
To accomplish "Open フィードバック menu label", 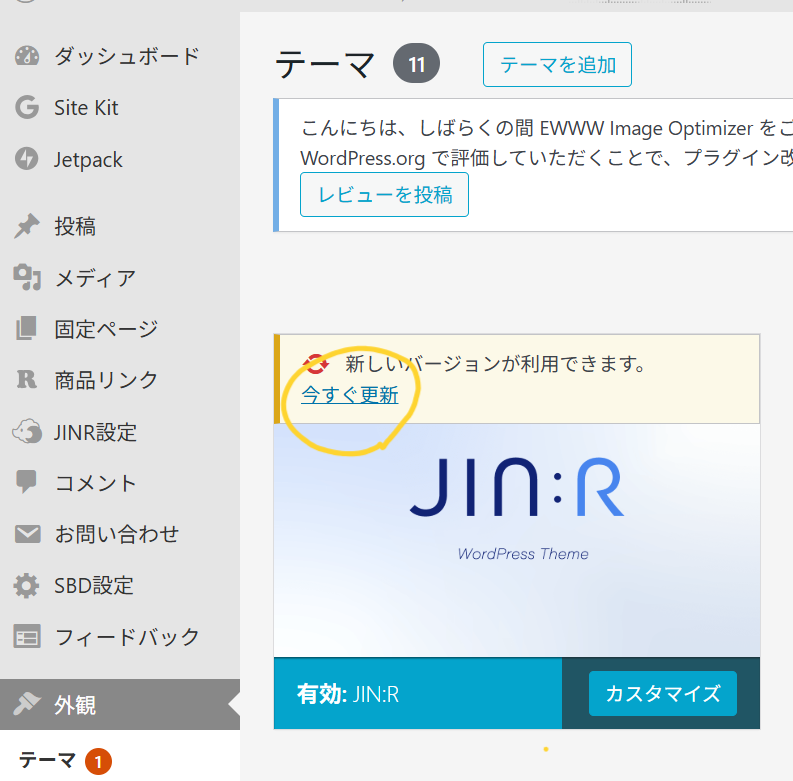I will pyautogui.click(x=126, y=637).
